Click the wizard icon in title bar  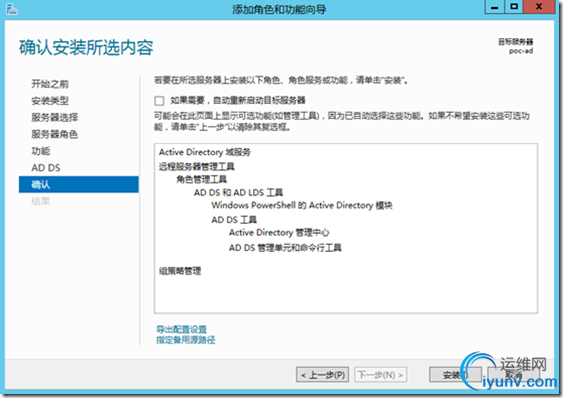11,9
